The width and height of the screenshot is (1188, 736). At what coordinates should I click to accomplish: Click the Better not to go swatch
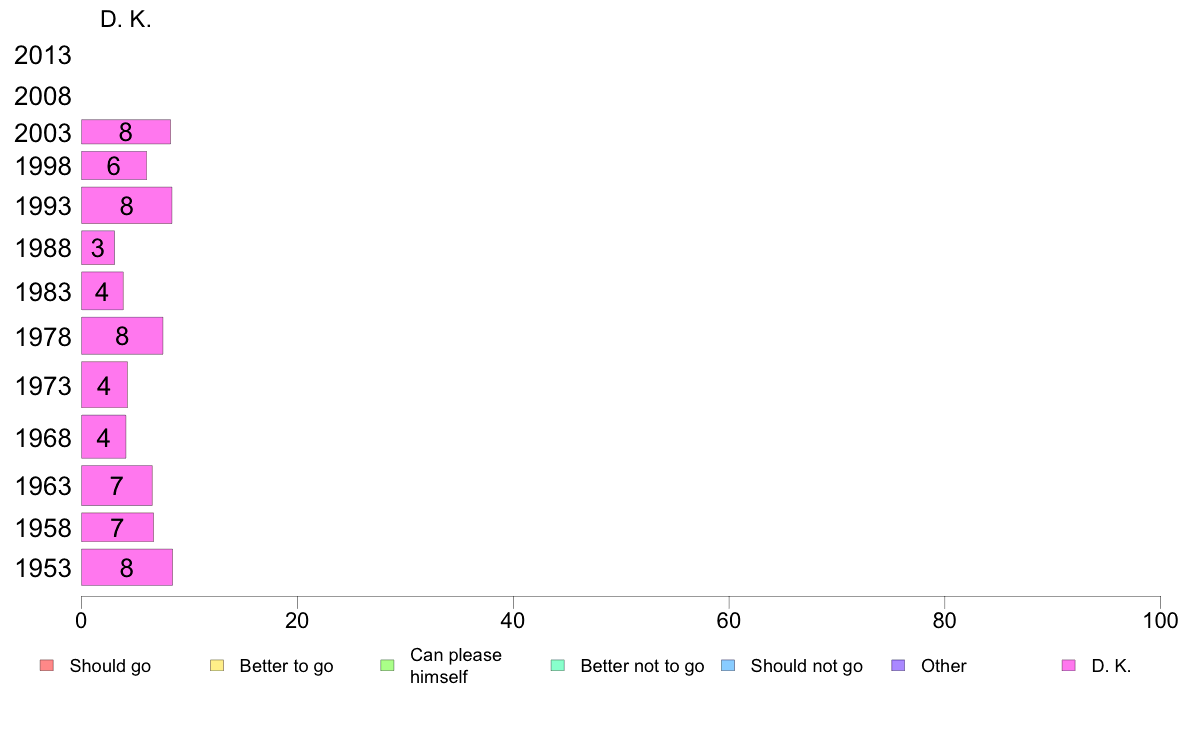point(558,666)
